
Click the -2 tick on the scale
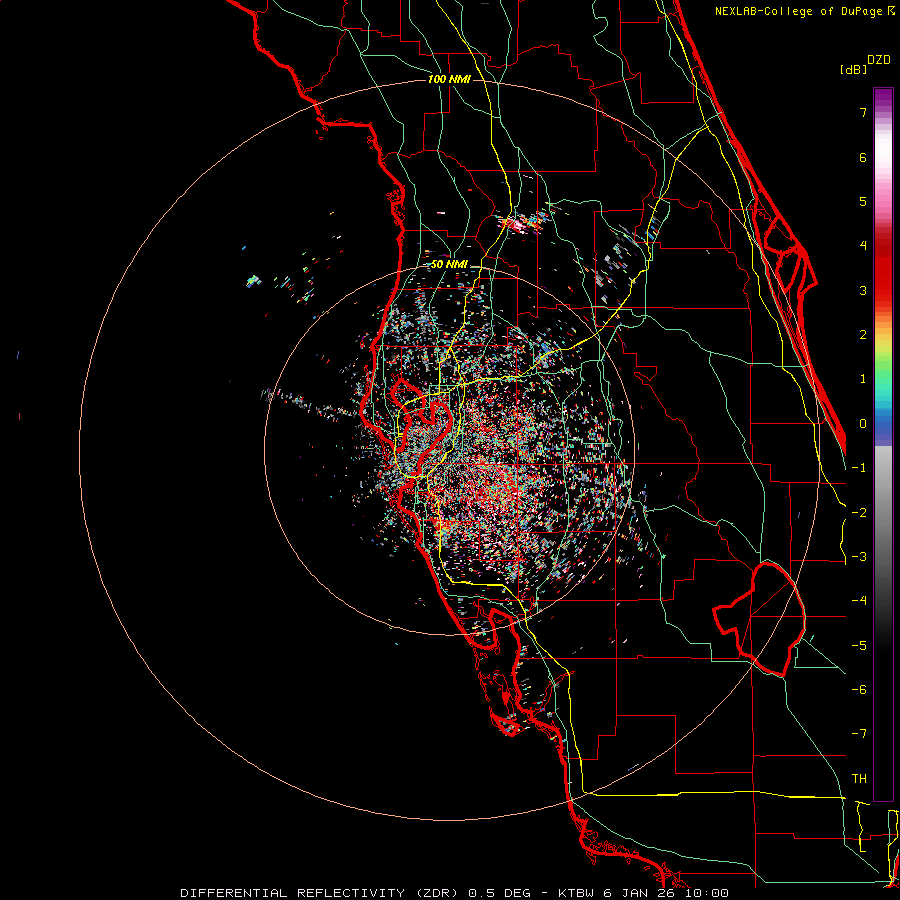pos(859,513)
